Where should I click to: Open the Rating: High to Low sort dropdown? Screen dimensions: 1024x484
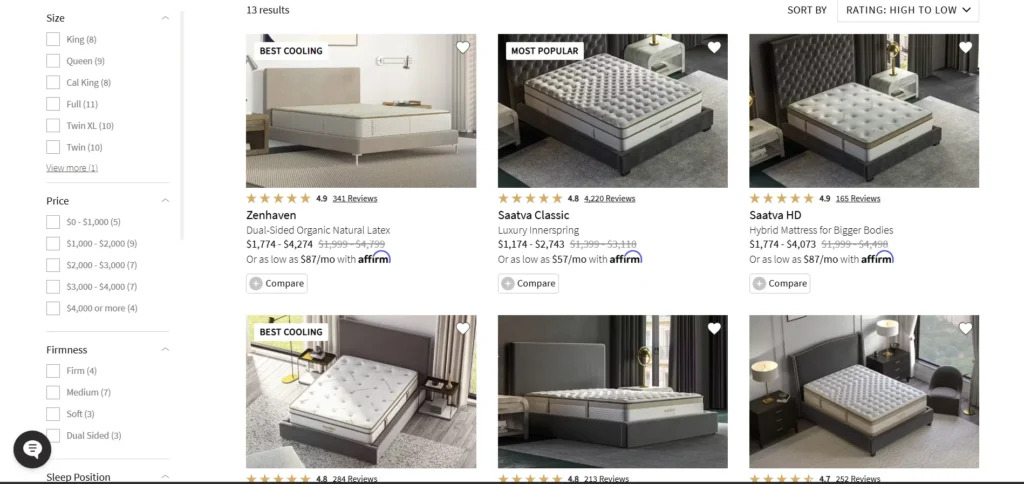pos(908,10)
